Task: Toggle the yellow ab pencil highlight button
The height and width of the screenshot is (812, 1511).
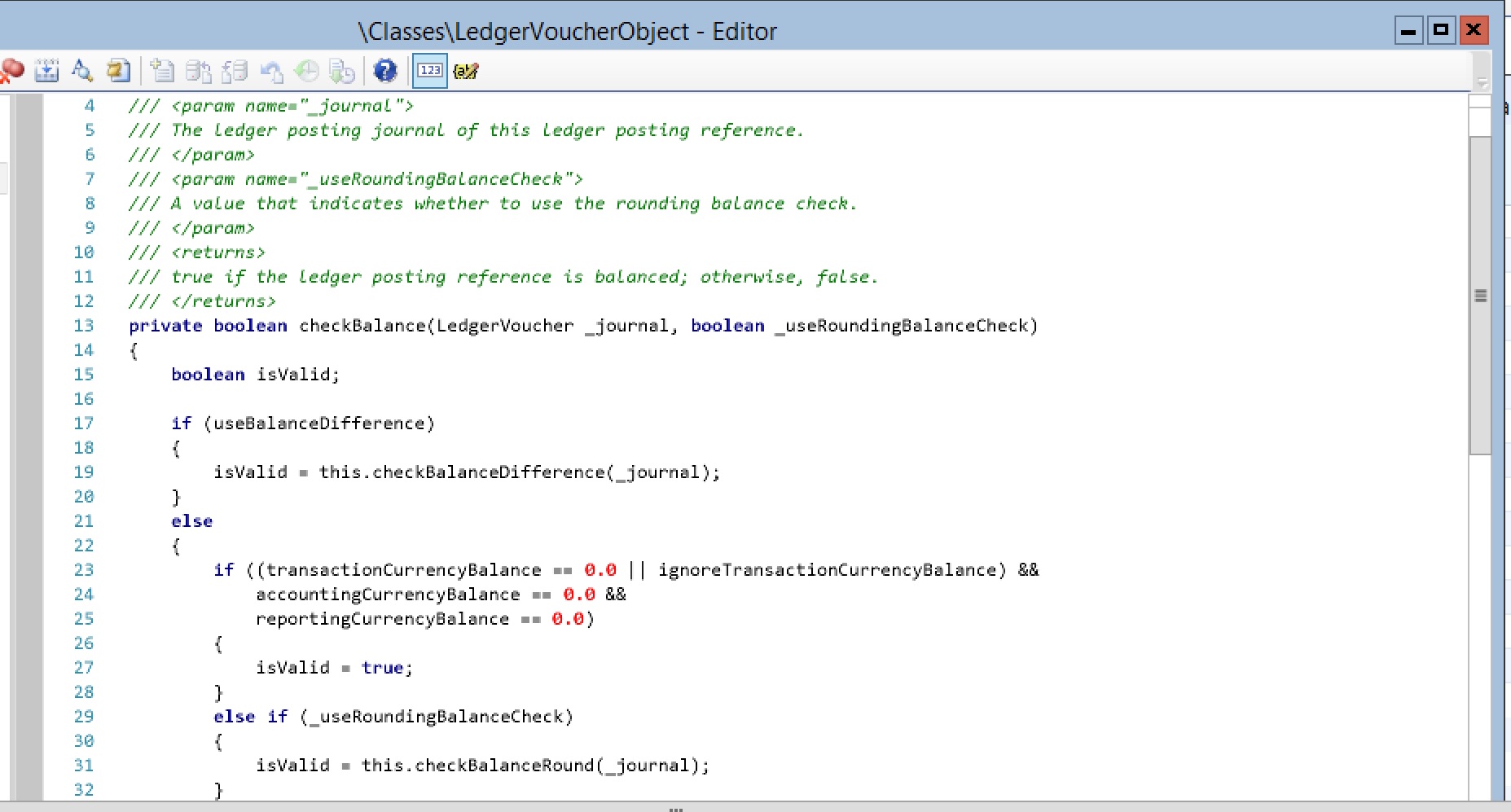Action: click(x=466, y=72)
